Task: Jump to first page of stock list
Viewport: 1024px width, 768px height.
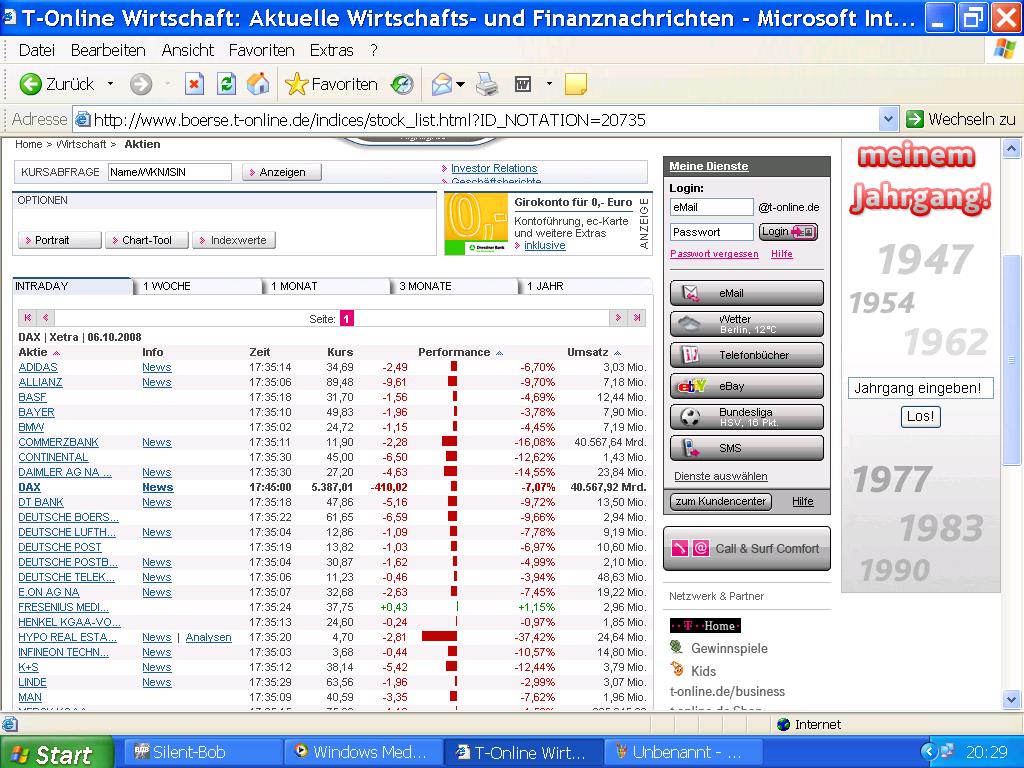Action: (27, 318)
